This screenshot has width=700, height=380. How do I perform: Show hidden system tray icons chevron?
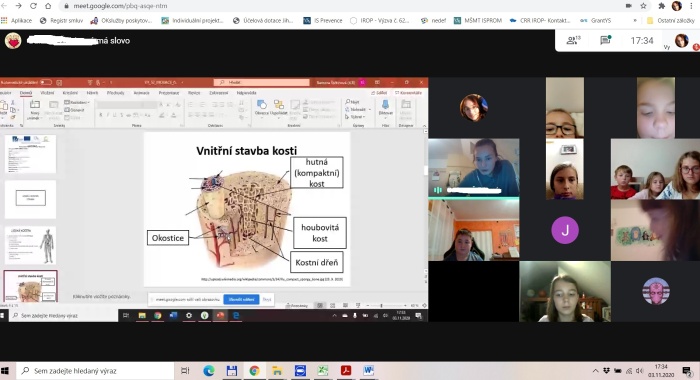[x=595, y=371]
